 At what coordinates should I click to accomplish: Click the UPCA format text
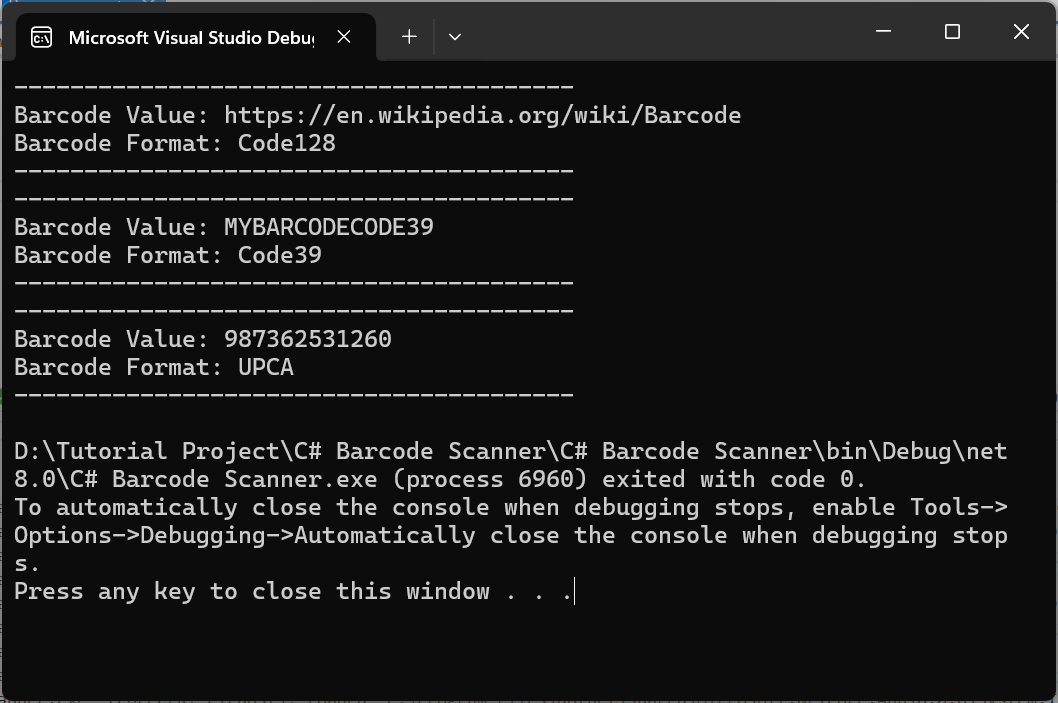click(265, 367)
